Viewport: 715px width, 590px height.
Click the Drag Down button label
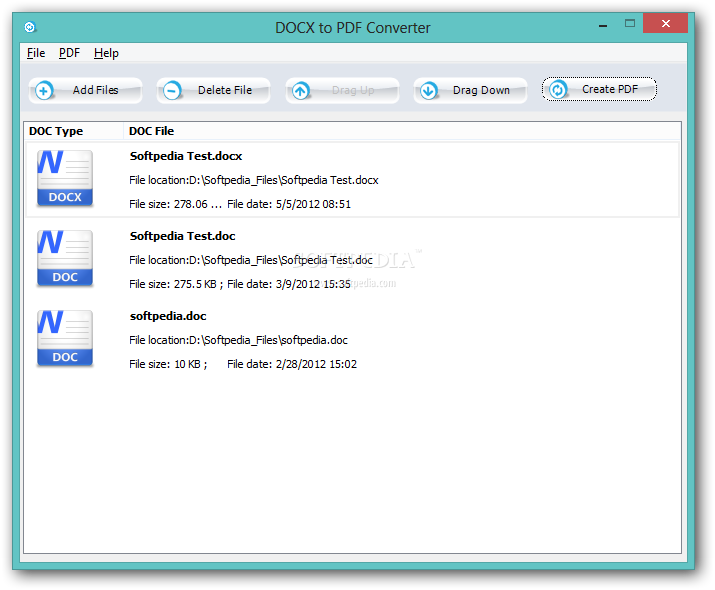click(481, 90)
